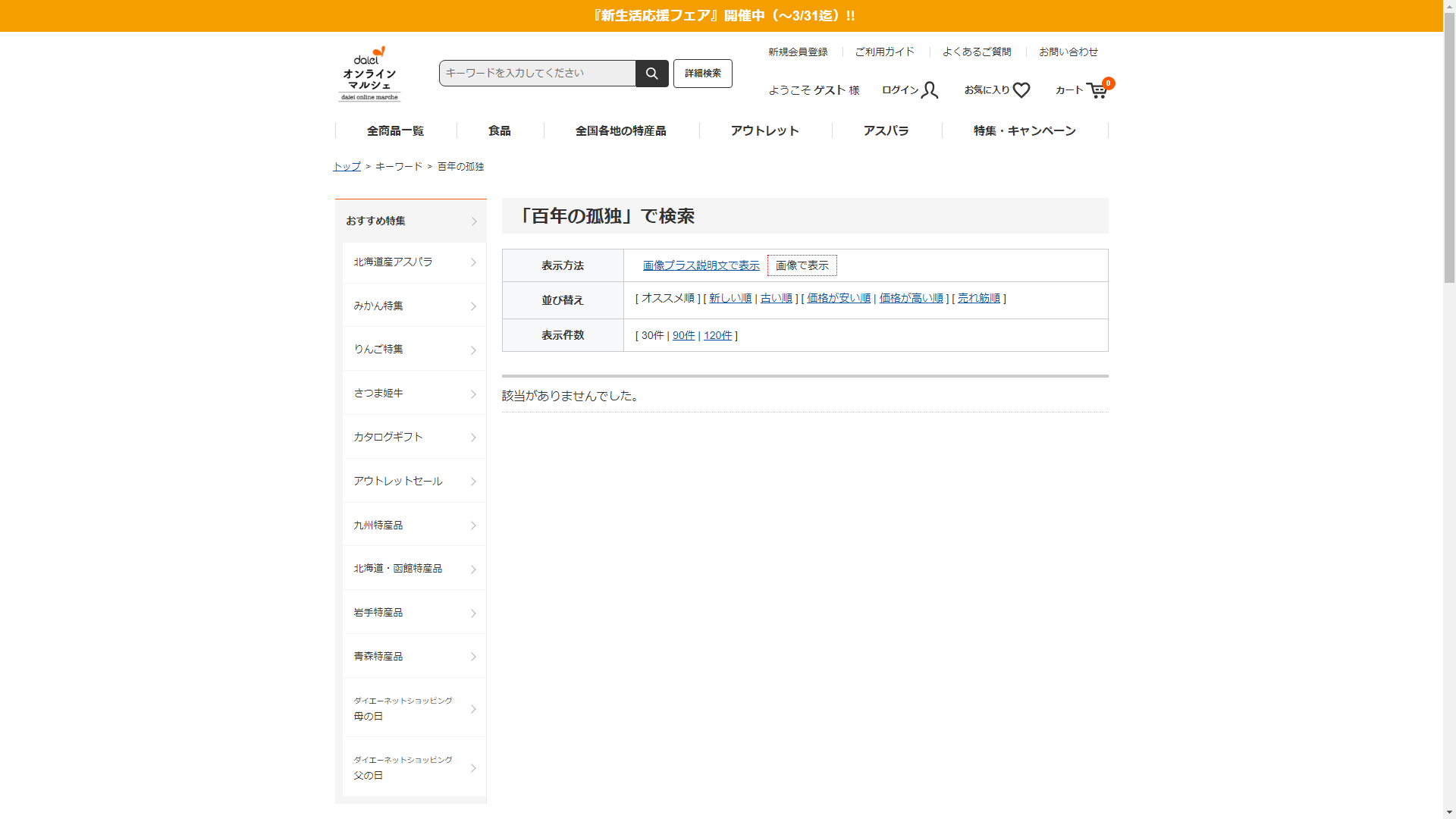Viewport: 1456px width, 819px height.
Task: Click the cart count badge
Action: [x=1109, y=83]
